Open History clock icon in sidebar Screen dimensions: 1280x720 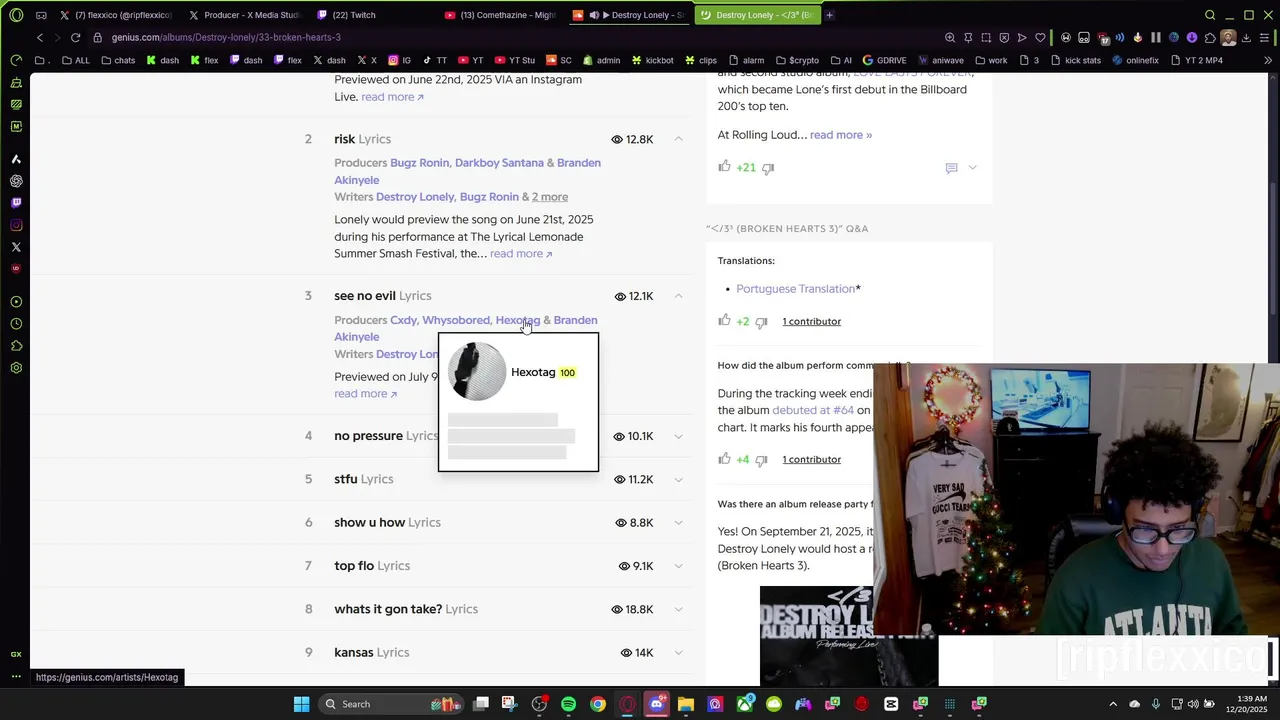tap(16, 324)
